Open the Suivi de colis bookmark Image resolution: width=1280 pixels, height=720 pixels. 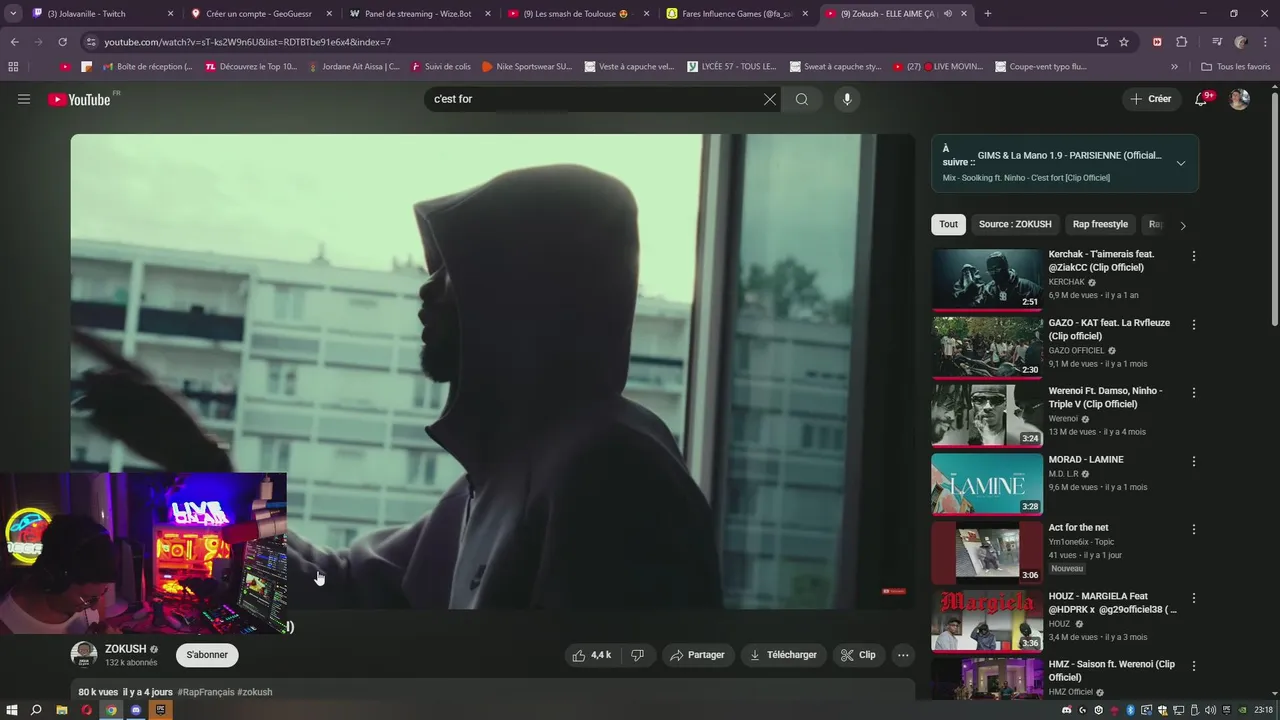coord(440,67)
